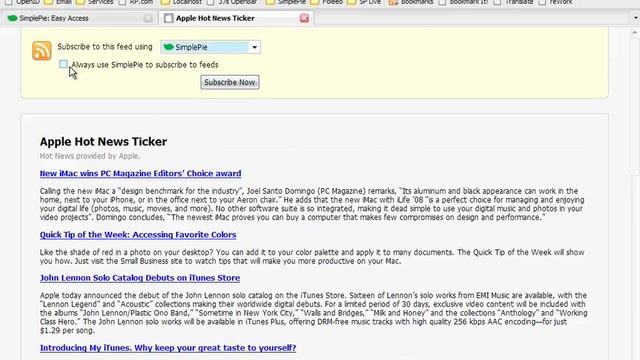Open the list-all-tabs dropdown arrow
The height and width of the screenshot is (360, 640).
point(635,18)
